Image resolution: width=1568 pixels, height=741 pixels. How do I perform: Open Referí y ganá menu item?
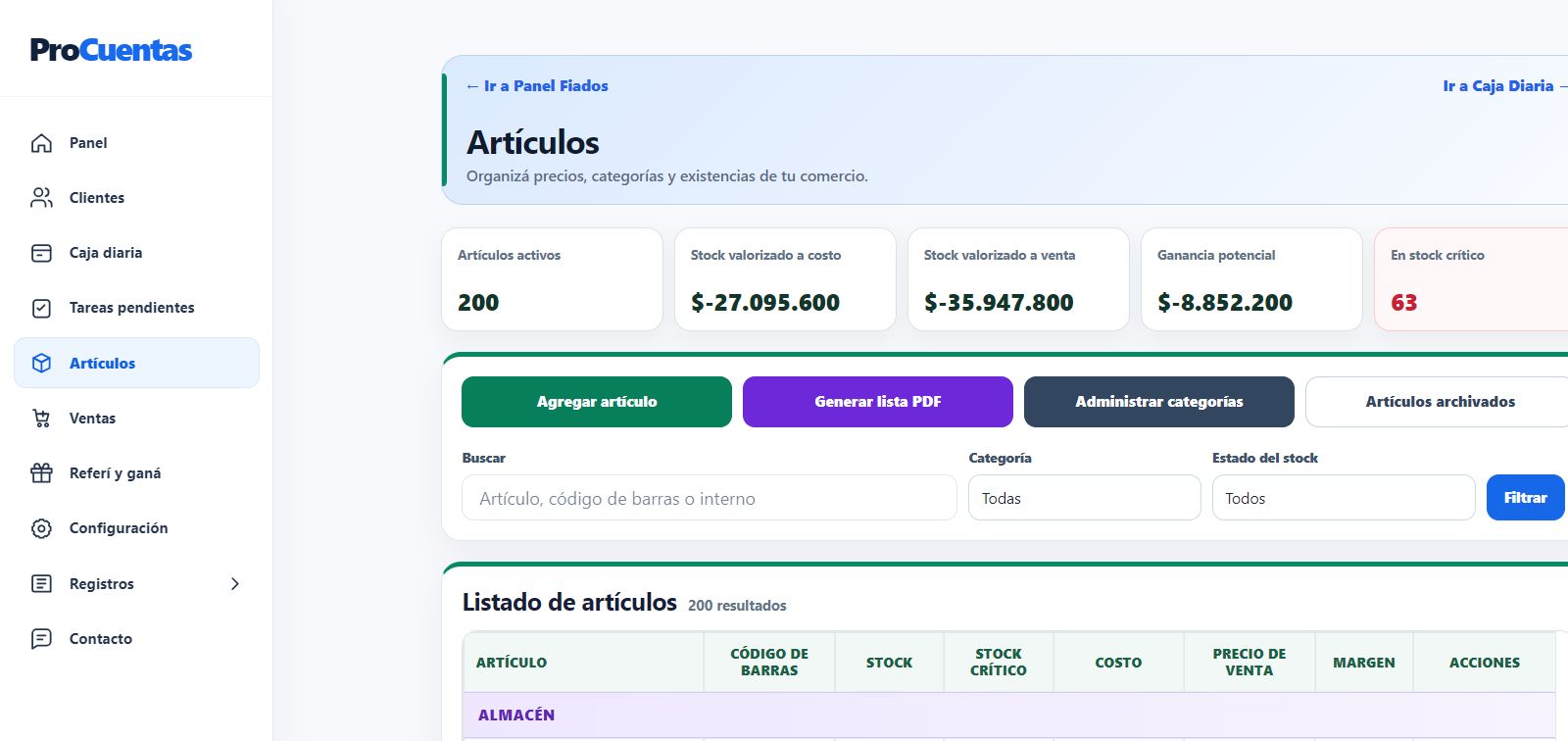click(x=136, y=473)
